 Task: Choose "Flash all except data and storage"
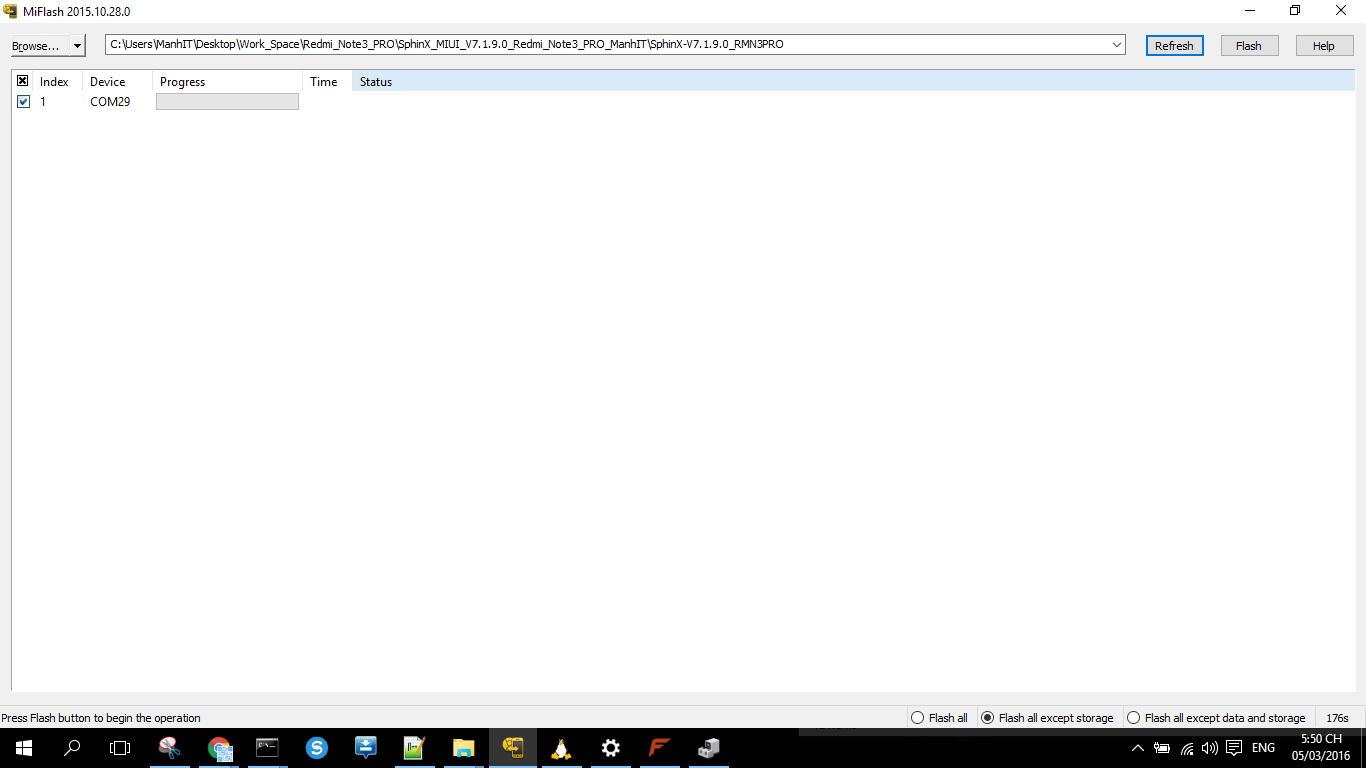pos(1134,718)
